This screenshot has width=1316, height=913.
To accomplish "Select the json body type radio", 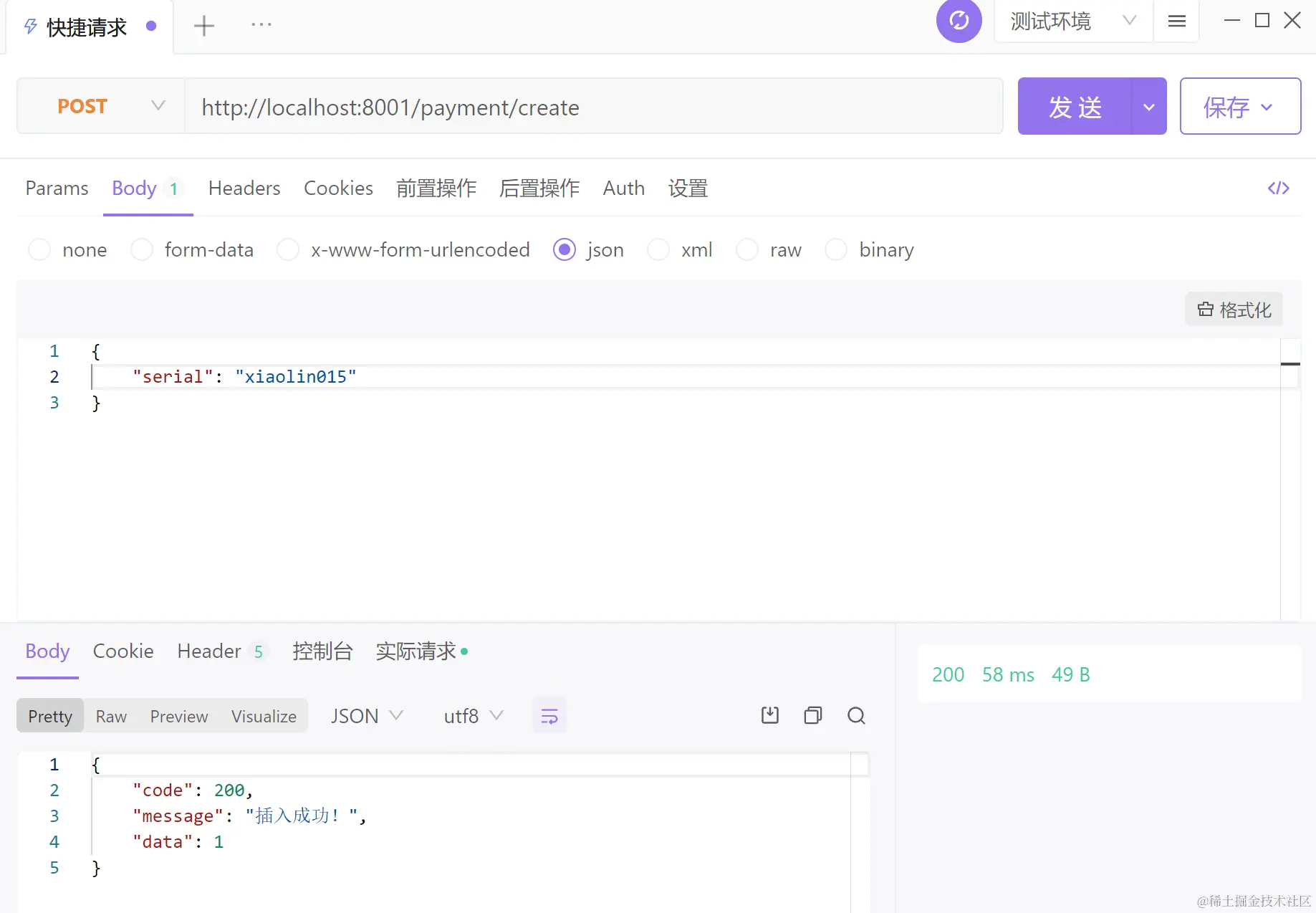I will (x=565, y=249).
